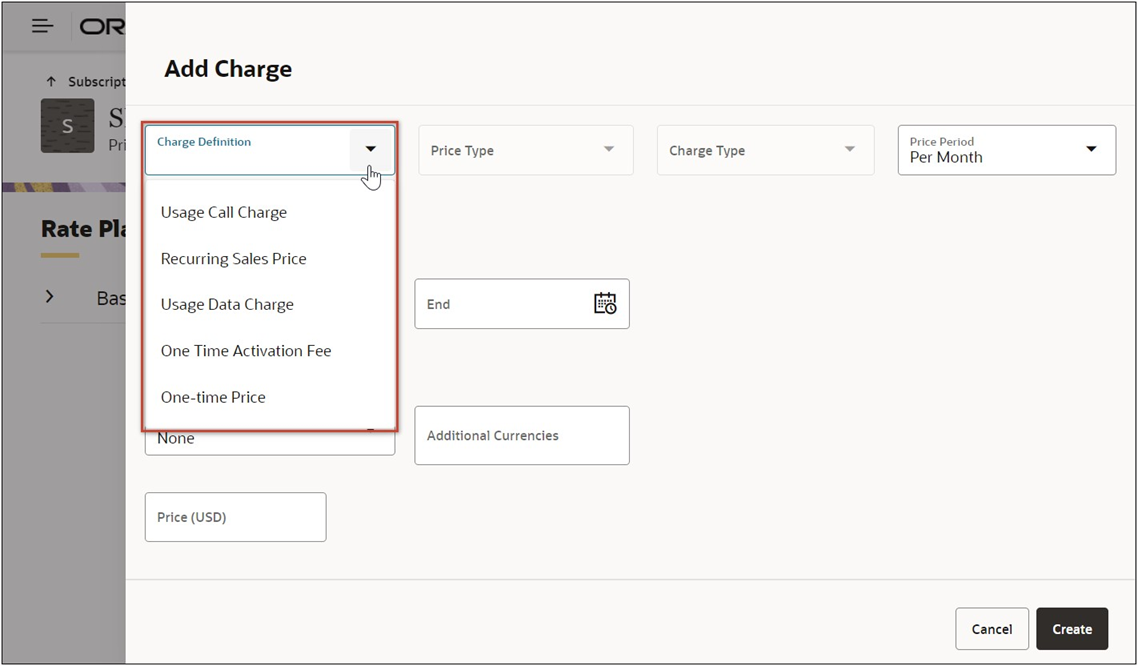This screenshot has width=1138, height=666.
Task: Cancel the Add Charge dialog
Action: click(991, 629)
